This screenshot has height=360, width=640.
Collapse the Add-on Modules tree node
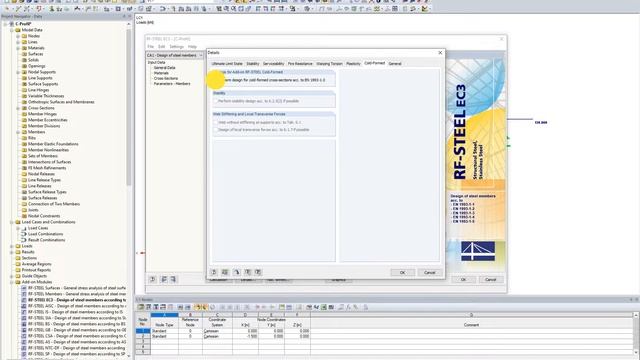12,282
